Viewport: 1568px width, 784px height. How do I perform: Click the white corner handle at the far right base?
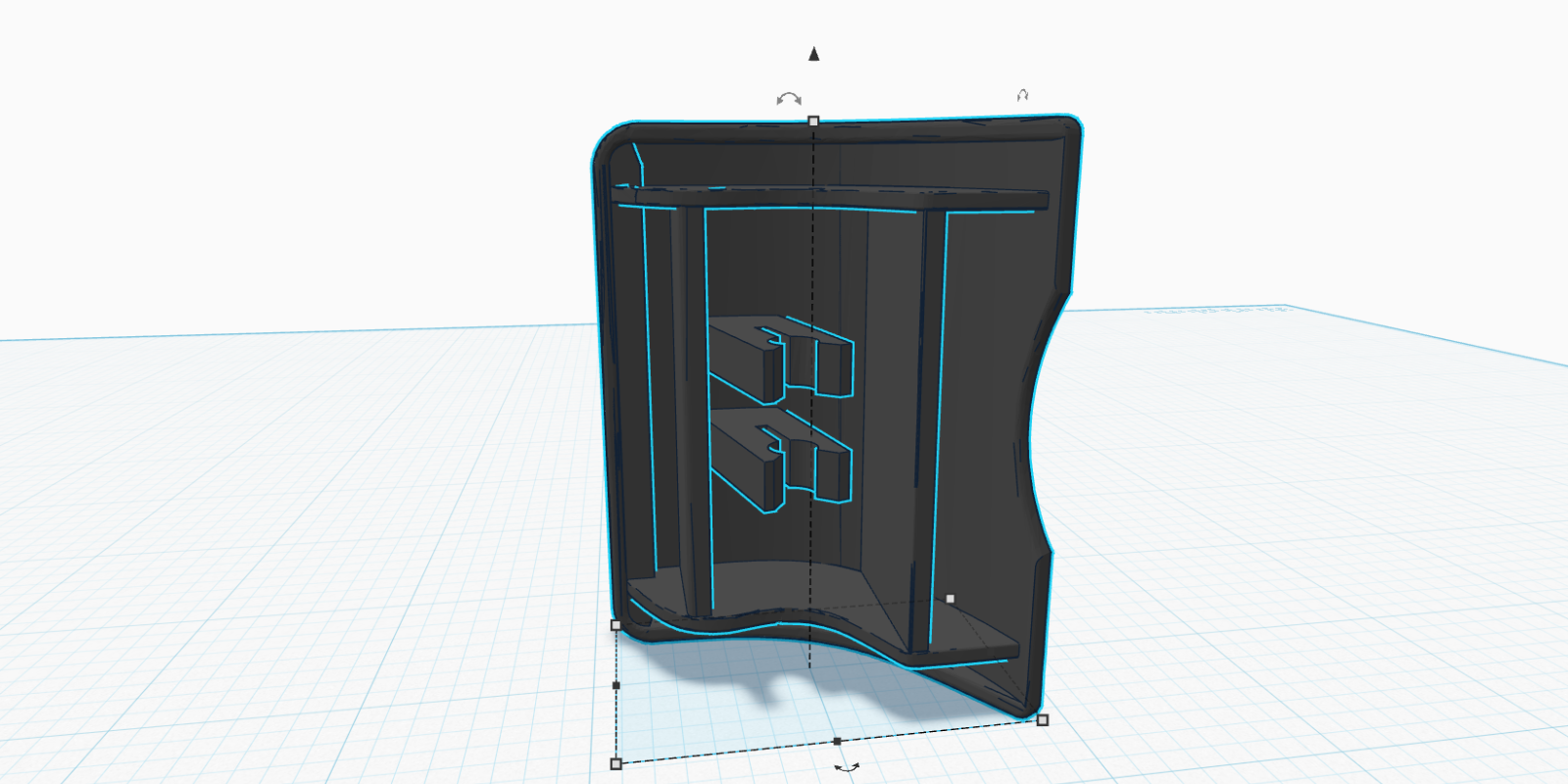click(x=1043, y=720)
